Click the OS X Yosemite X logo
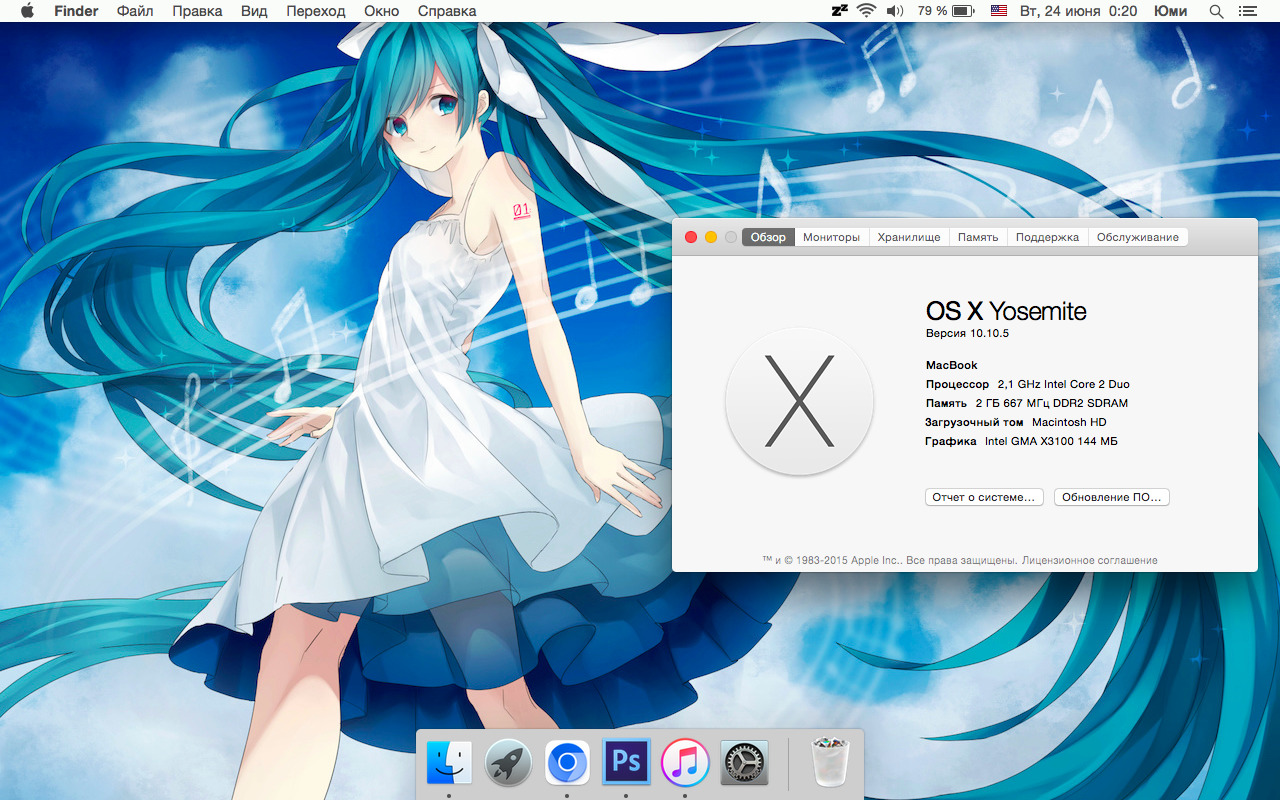This screenshot has width=1280, height=800. click(799, 402)
